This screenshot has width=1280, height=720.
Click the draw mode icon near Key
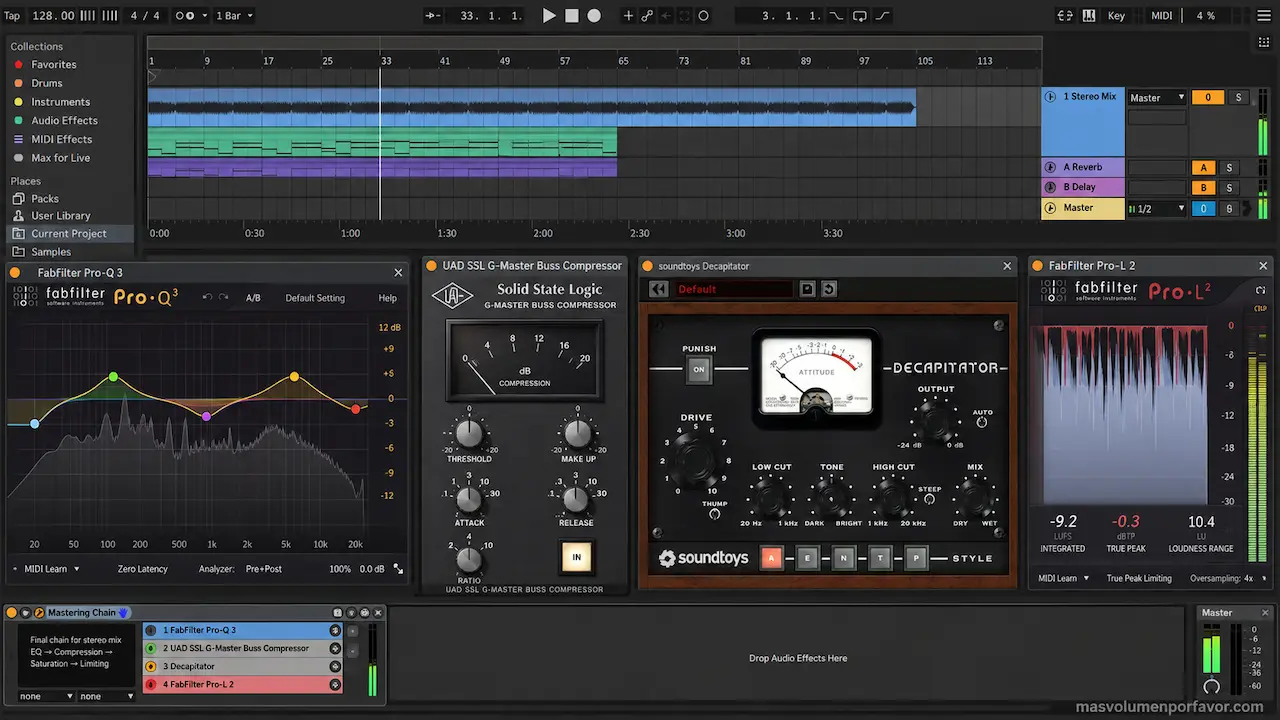click(x=1066, y=16)
